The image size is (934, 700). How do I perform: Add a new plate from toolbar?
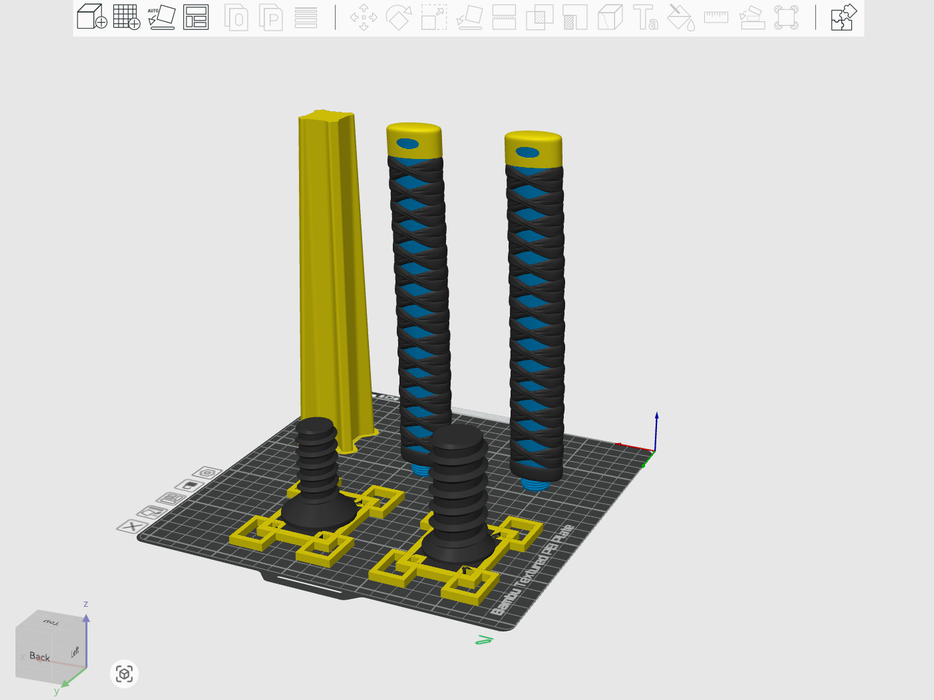point(126,17)
